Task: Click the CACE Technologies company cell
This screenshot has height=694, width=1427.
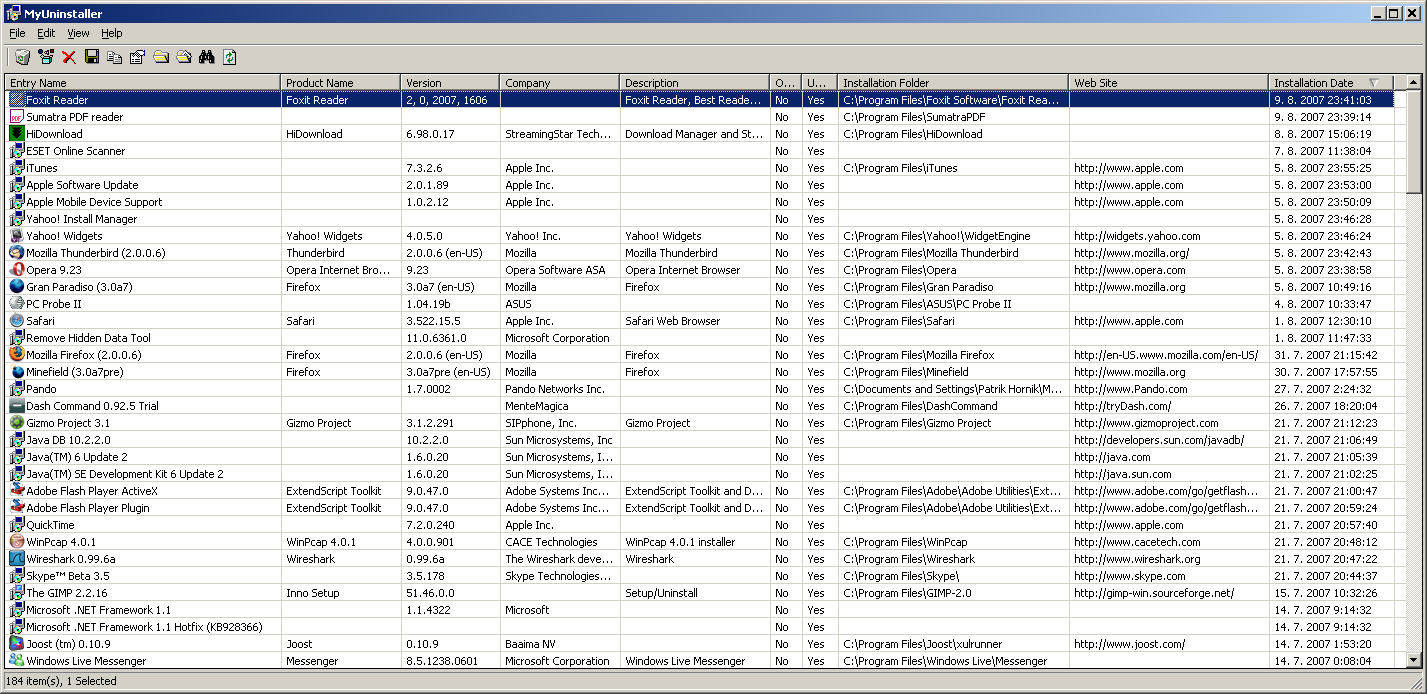Action: [x=551, y=542]
